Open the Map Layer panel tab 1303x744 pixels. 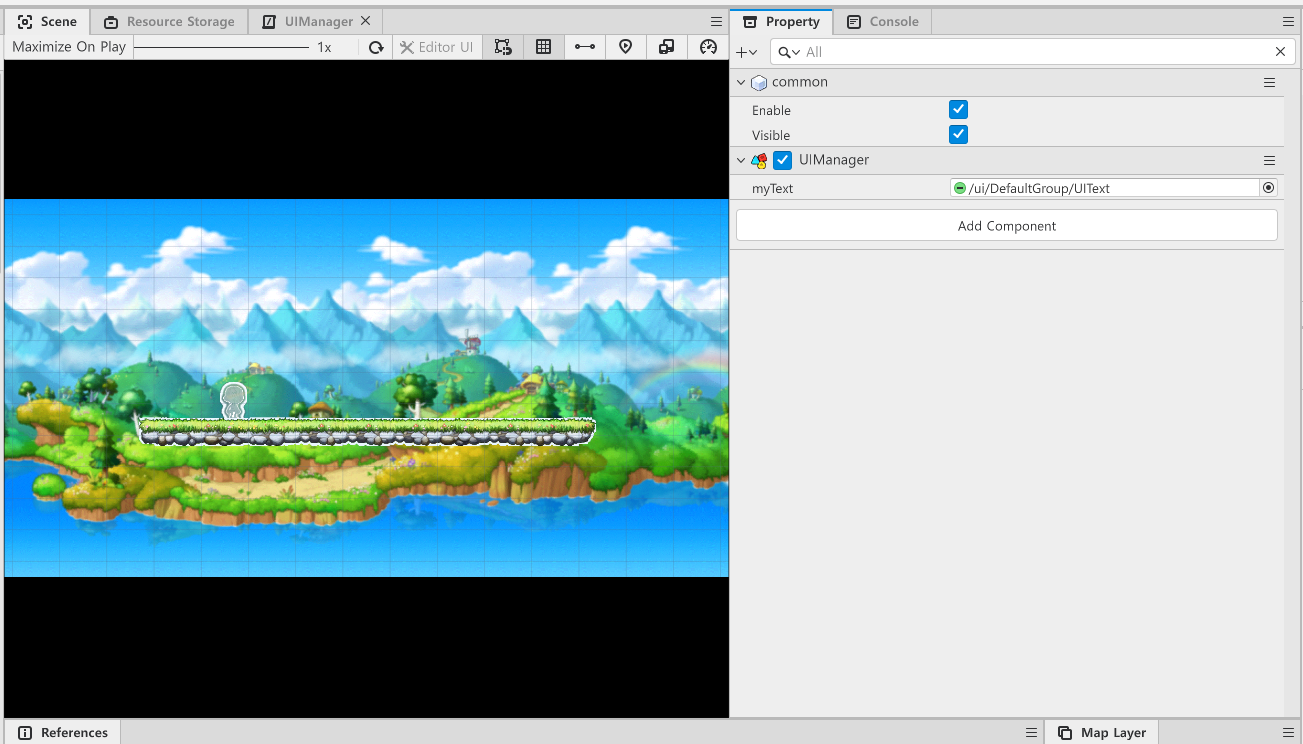pyautogui.click(x=1102, y=732)
